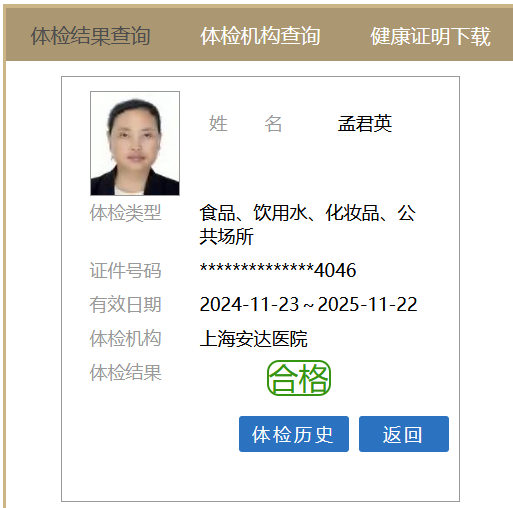Select the name 孟君英

pos(365,124)
